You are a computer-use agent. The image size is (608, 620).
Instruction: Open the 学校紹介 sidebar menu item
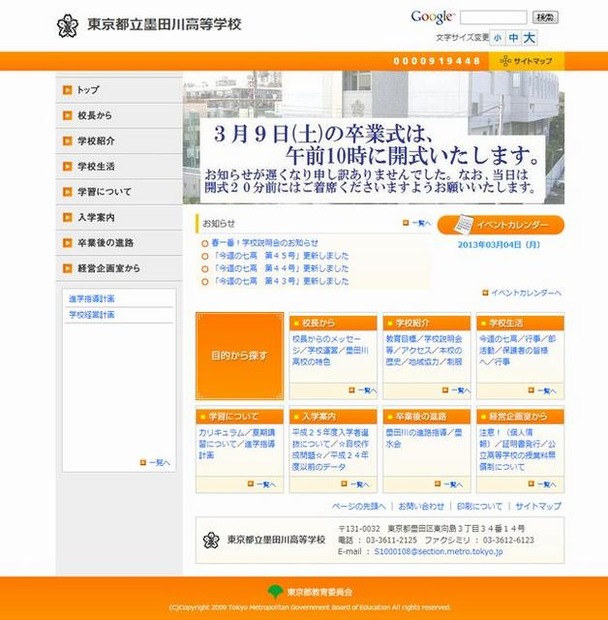(x=96, y=141)
